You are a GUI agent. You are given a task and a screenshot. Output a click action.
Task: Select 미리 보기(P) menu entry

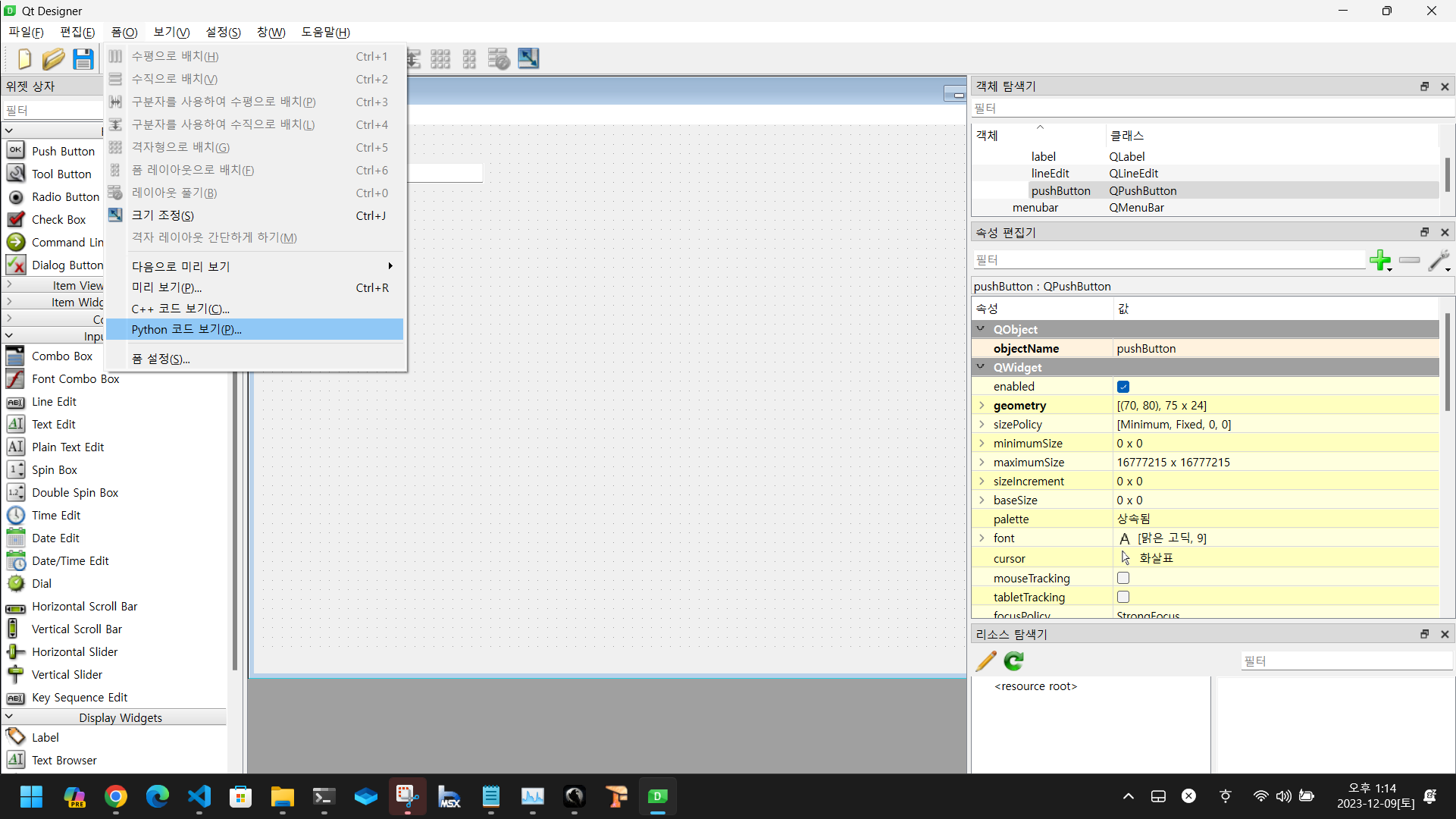[255, 287]
